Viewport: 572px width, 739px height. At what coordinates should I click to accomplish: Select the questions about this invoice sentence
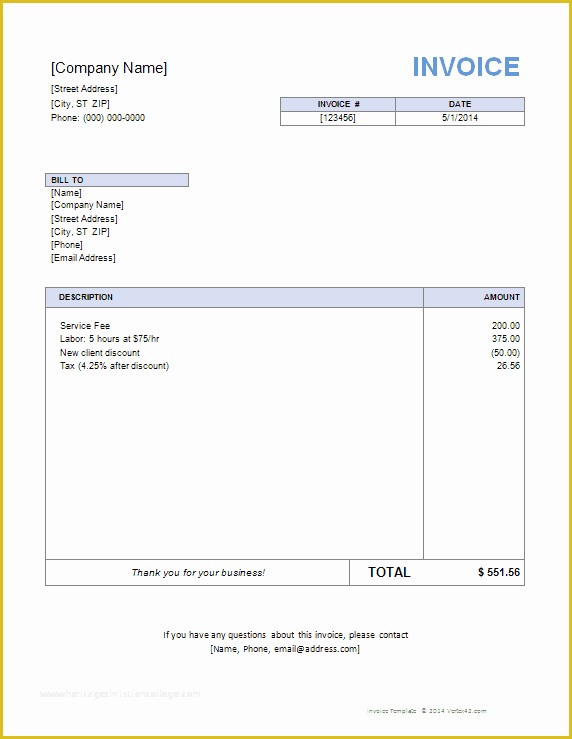pos(286,635)
